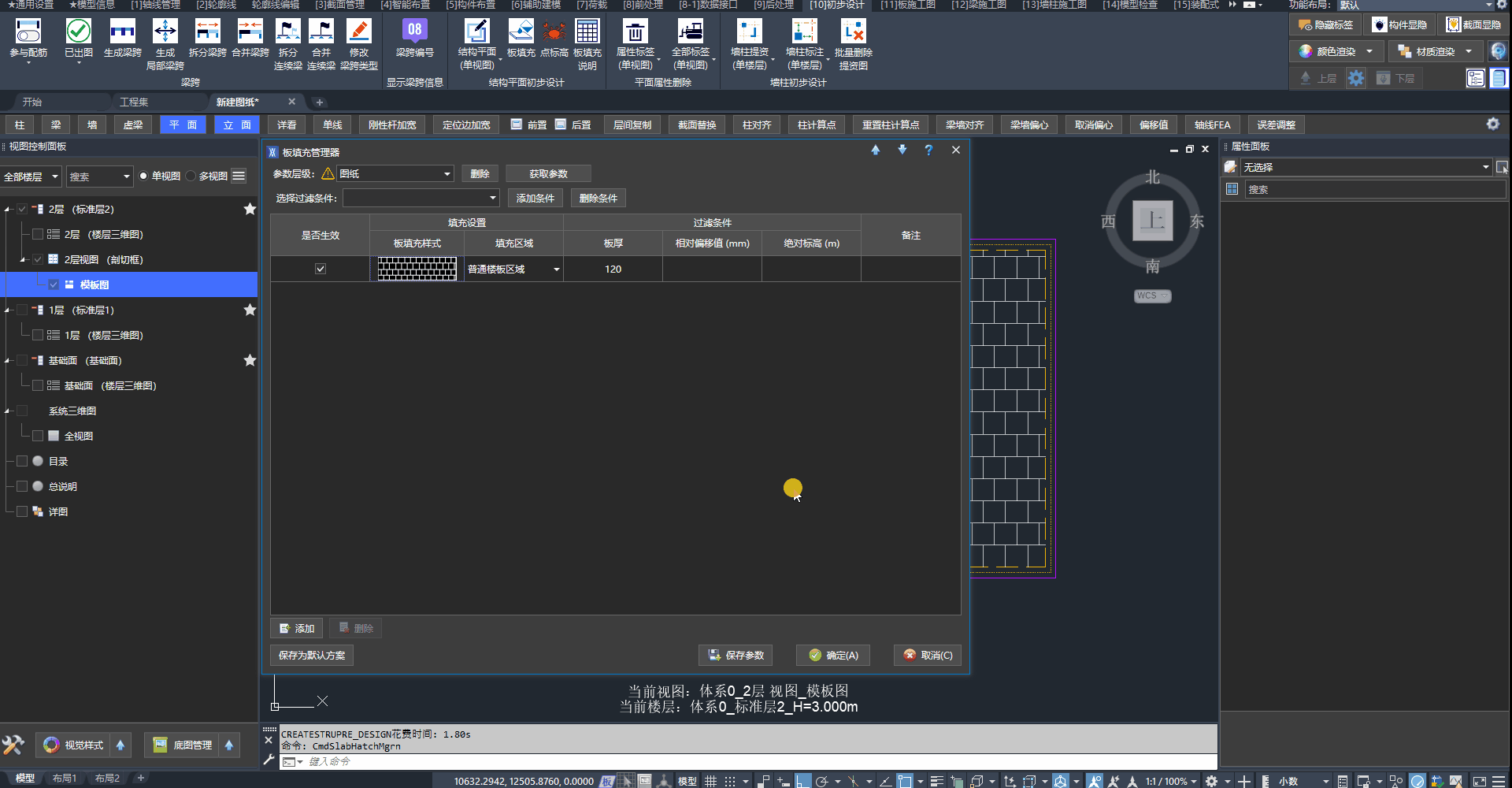
Task: Expand the 选择过滤条件 combo box
Action: point(493,199)
